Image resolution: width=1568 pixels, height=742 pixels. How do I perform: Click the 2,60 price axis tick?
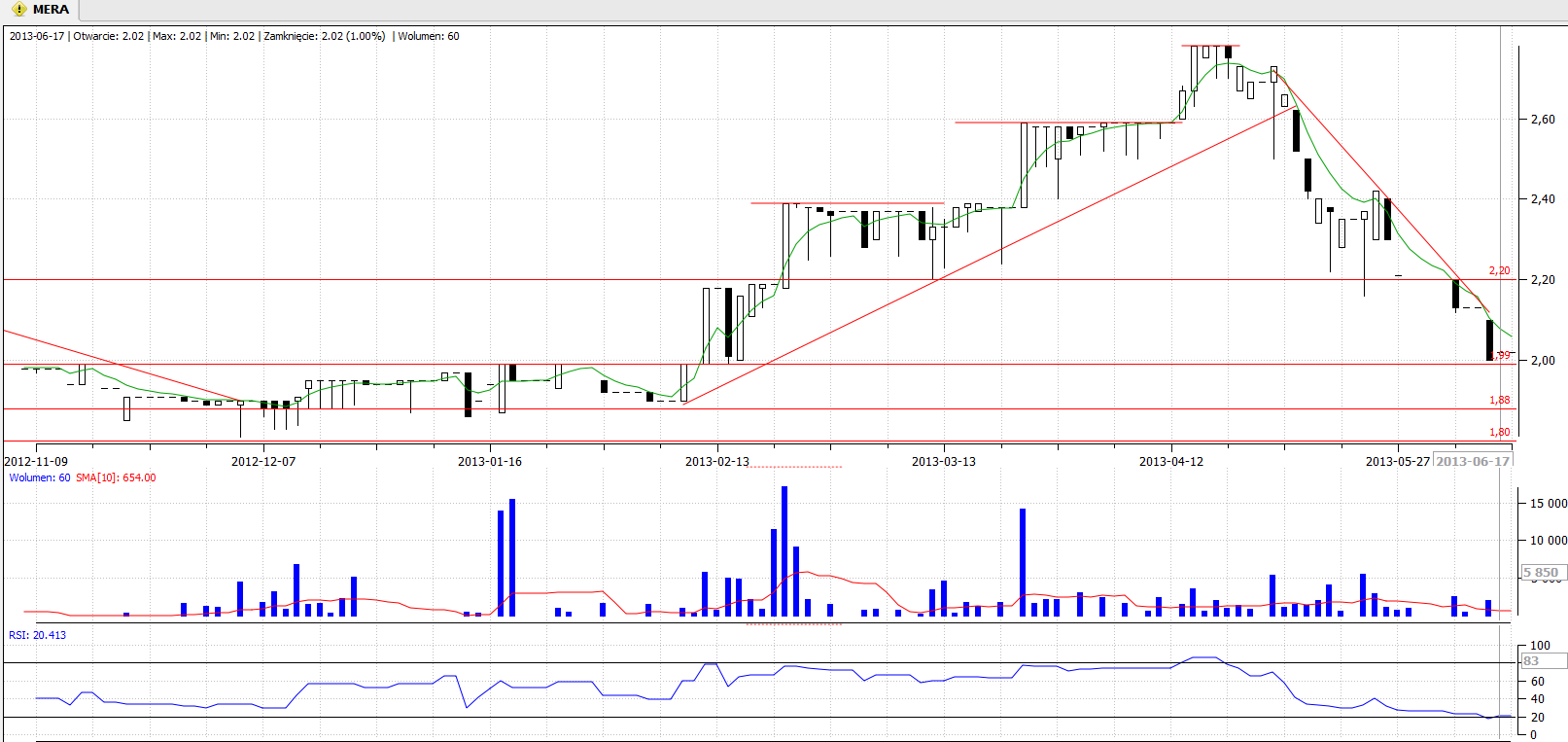click(1542, 120)
